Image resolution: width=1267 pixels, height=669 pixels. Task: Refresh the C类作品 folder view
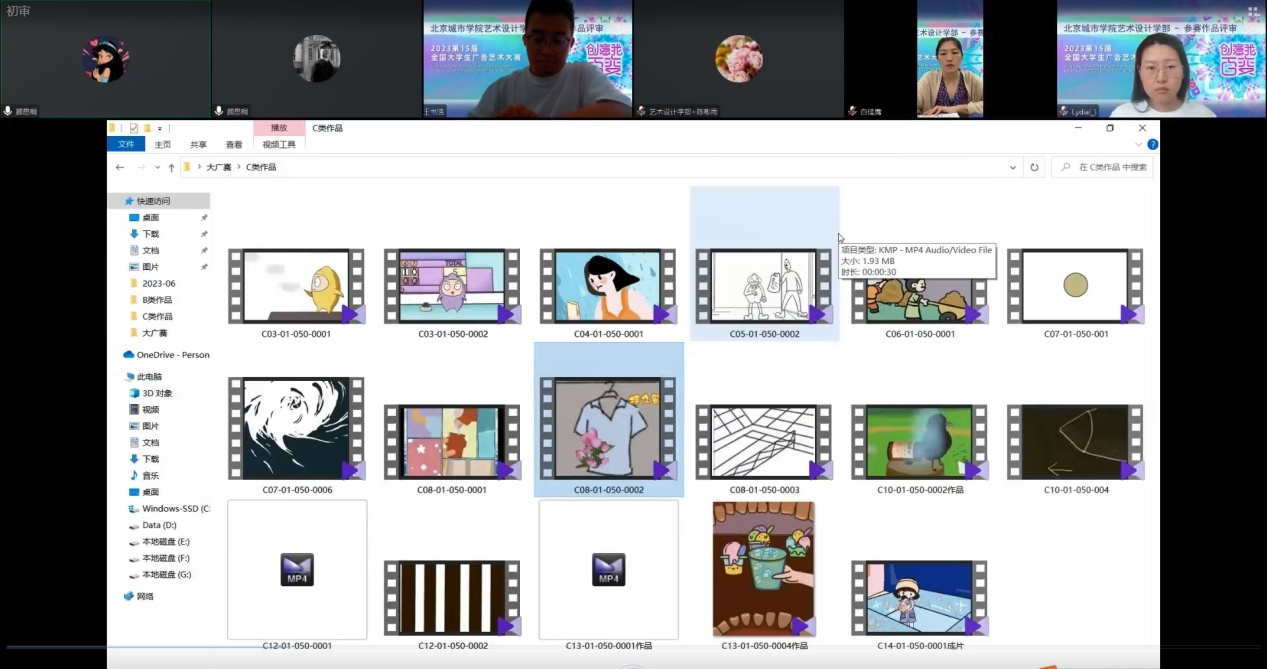pos(1034,167)
